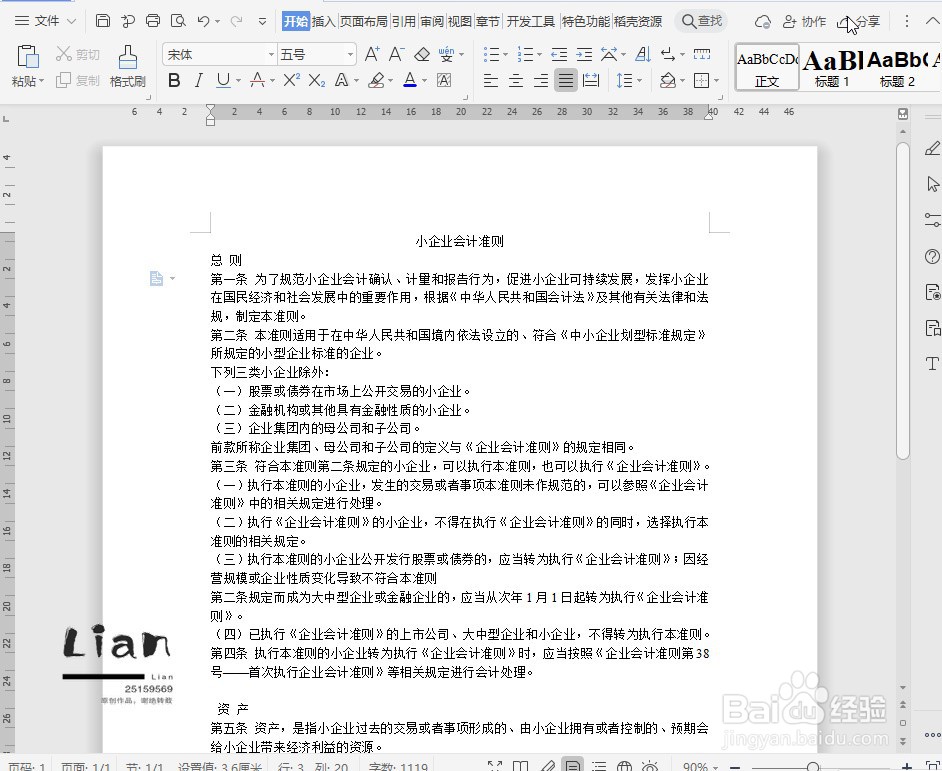Screen dimensions: 942x771
Task: Toggle Underline formatting
Action: click(x=223, y=80)
